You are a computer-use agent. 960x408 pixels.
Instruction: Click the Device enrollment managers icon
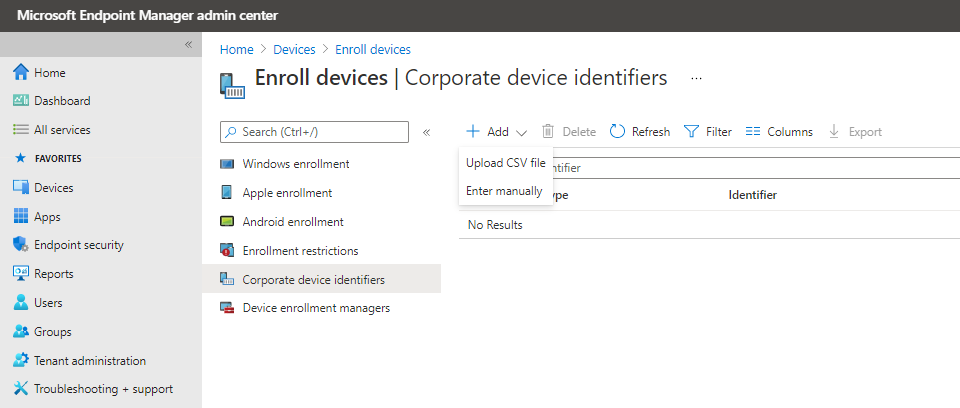point(227,308)
